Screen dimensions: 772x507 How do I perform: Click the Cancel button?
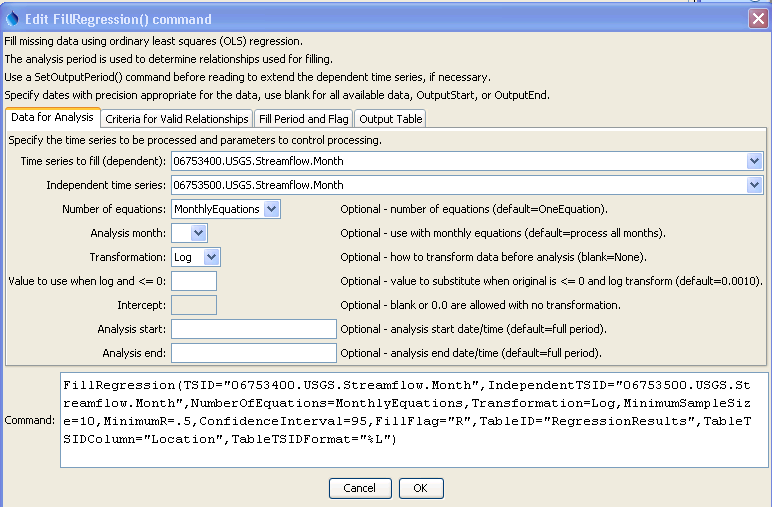tap(360, 488)
